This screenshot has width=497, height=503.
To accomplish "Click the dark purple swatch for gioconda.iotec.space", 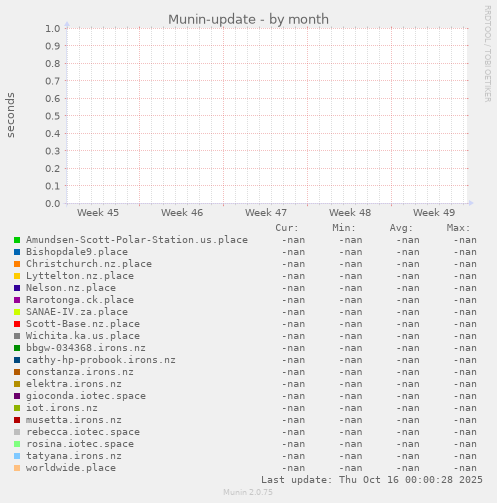I will point(17,396).
